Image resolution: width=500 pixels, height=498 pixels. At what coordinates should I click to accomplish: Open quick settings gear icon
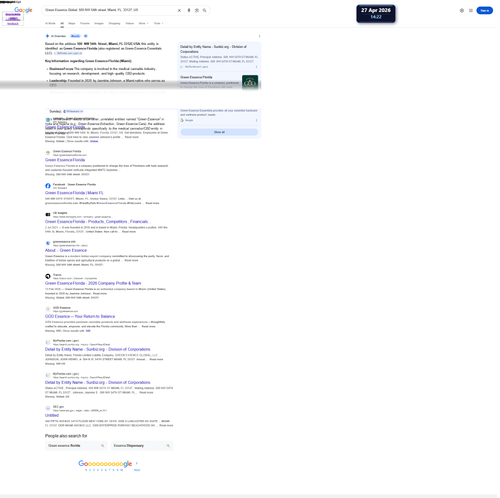click(462, 10)
